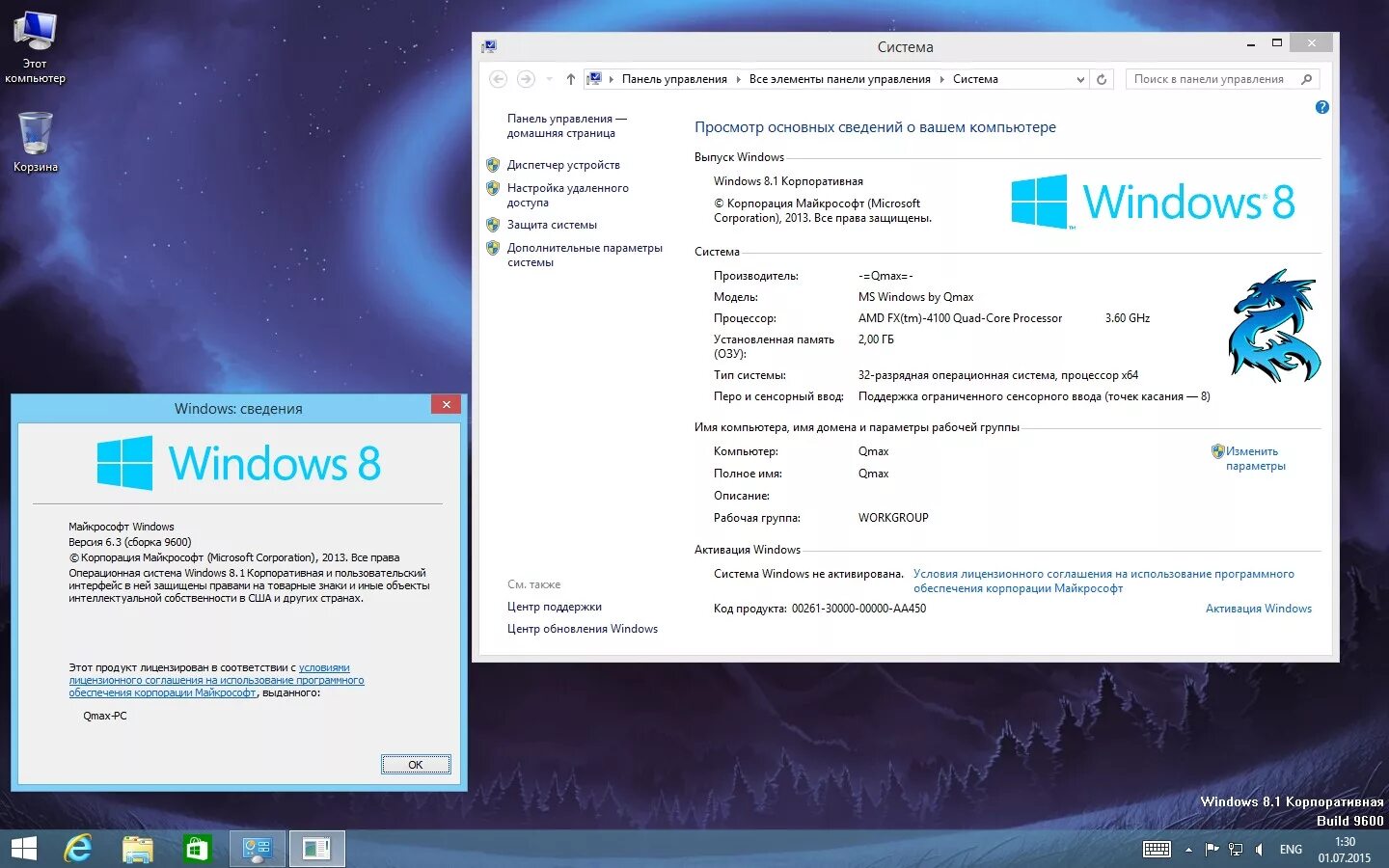The height and width of the screenshot is (868, 1389).
Task: Click the Qmax dragon logo
Action: pyautogui.click(x=1273, y=326)
